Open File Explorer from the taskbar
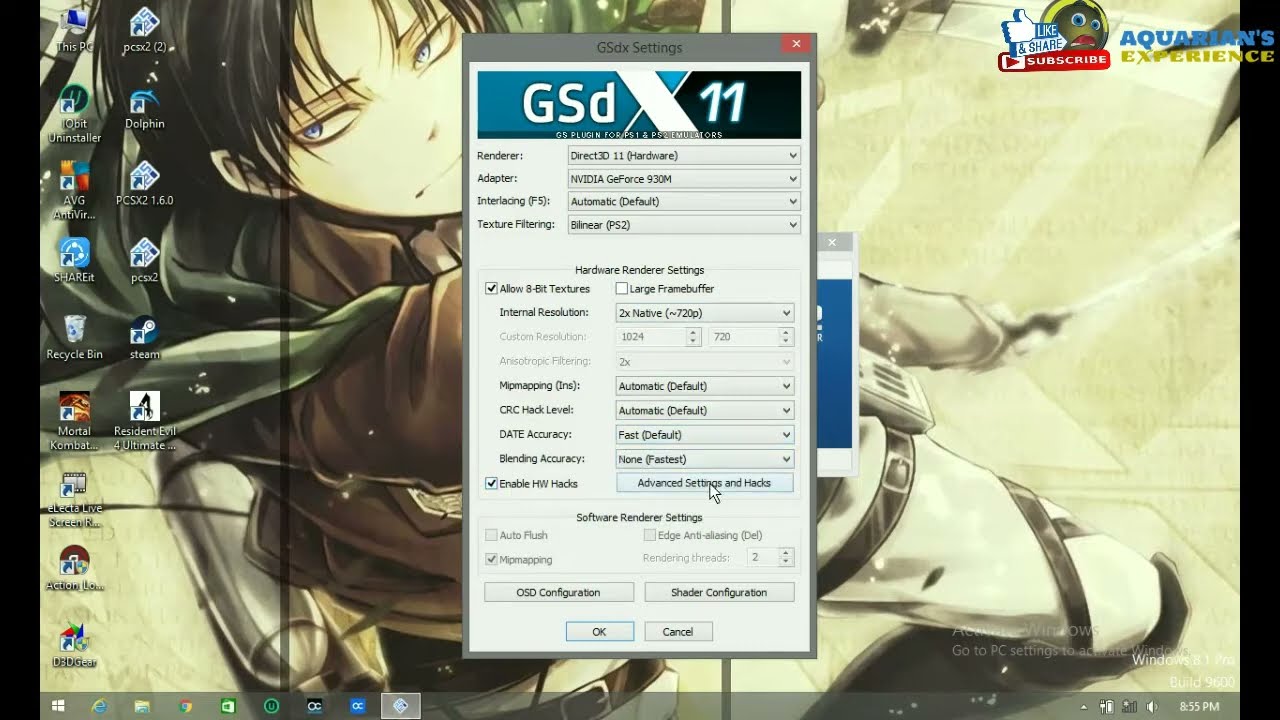The height and width of the screenshot is (720, 1280). [143, 706]
